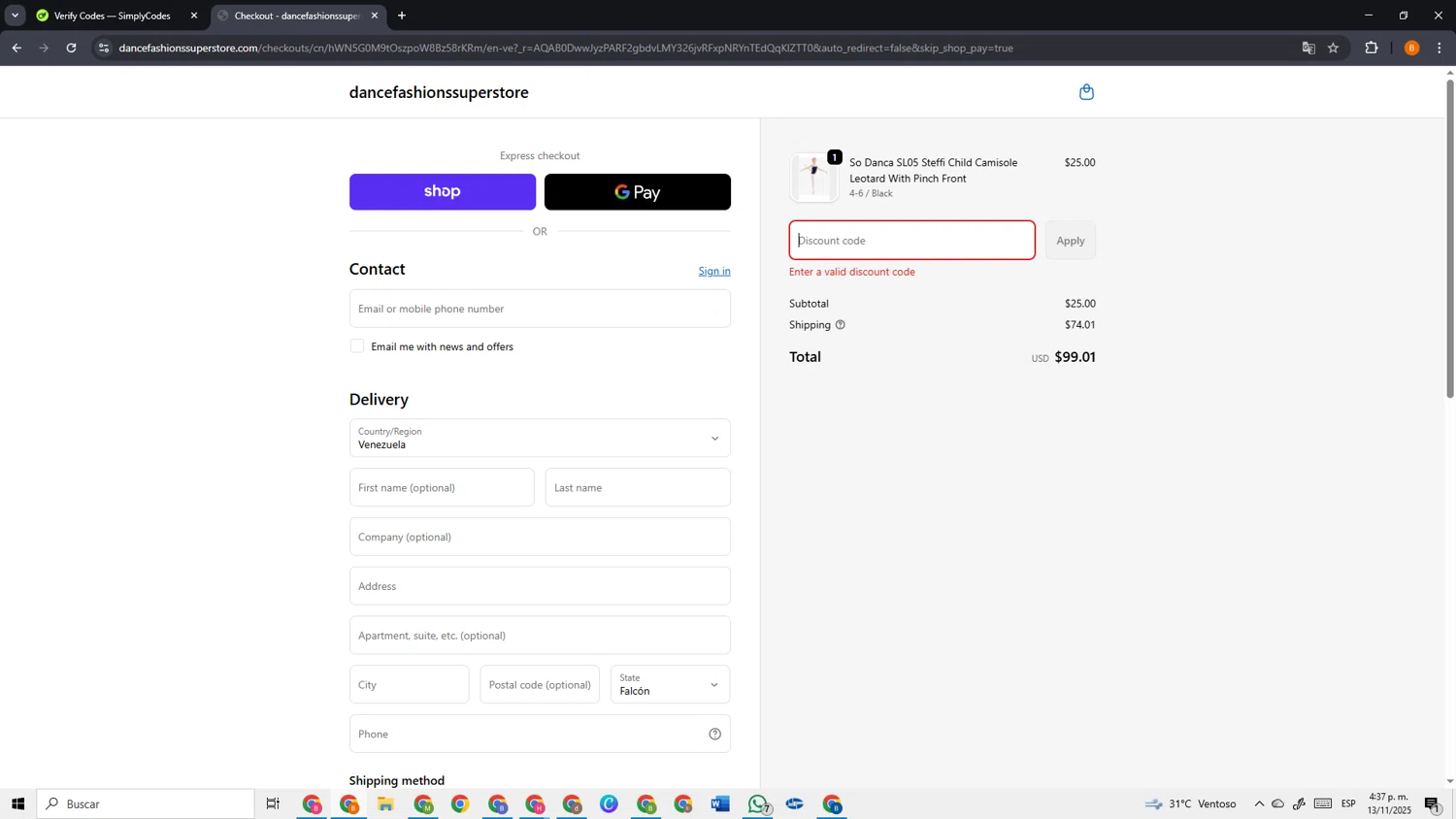Open the shopping bag cart icon
1456x819 pixels.
(1086, 92)
